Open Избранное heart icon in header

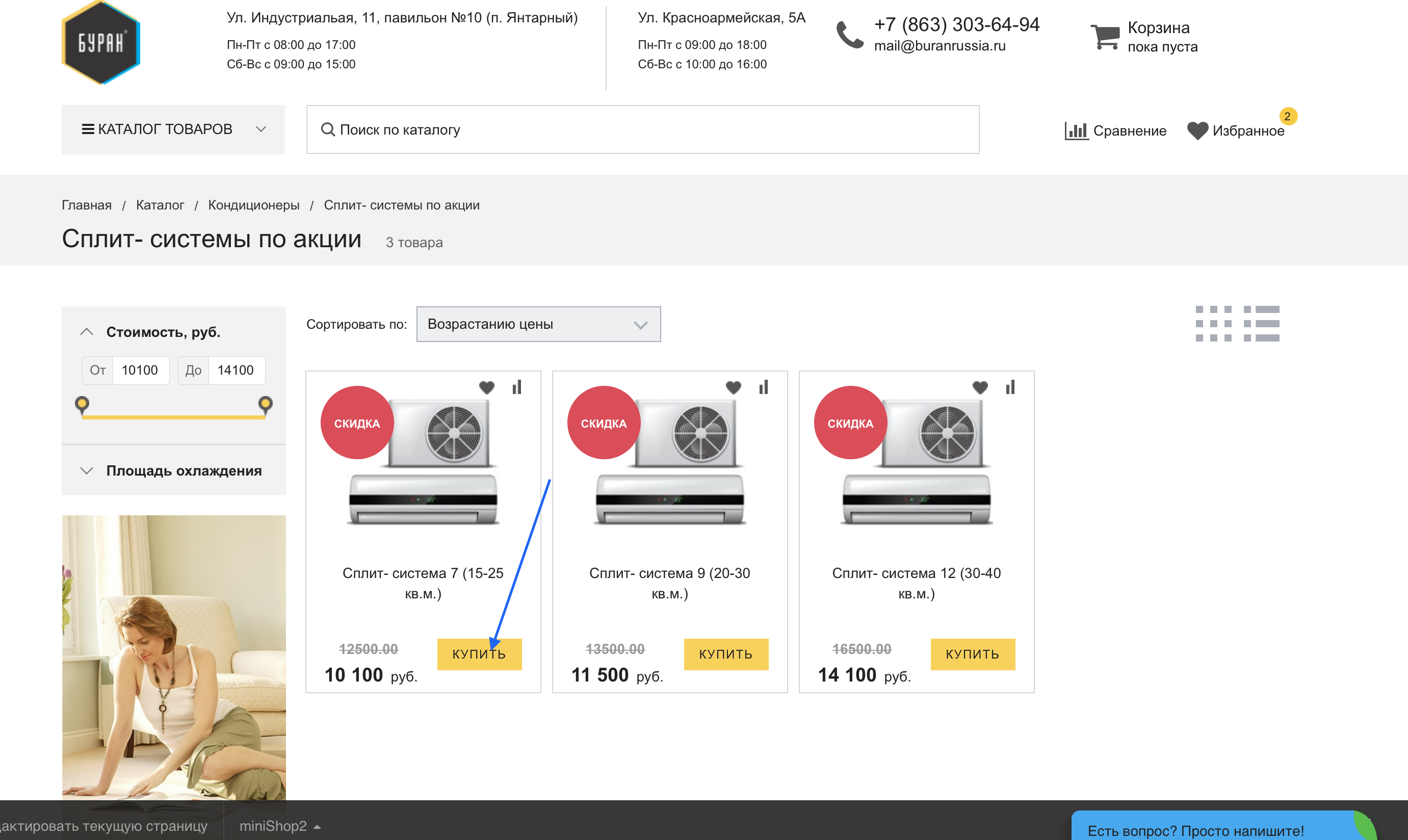[x=1197, y=131]
